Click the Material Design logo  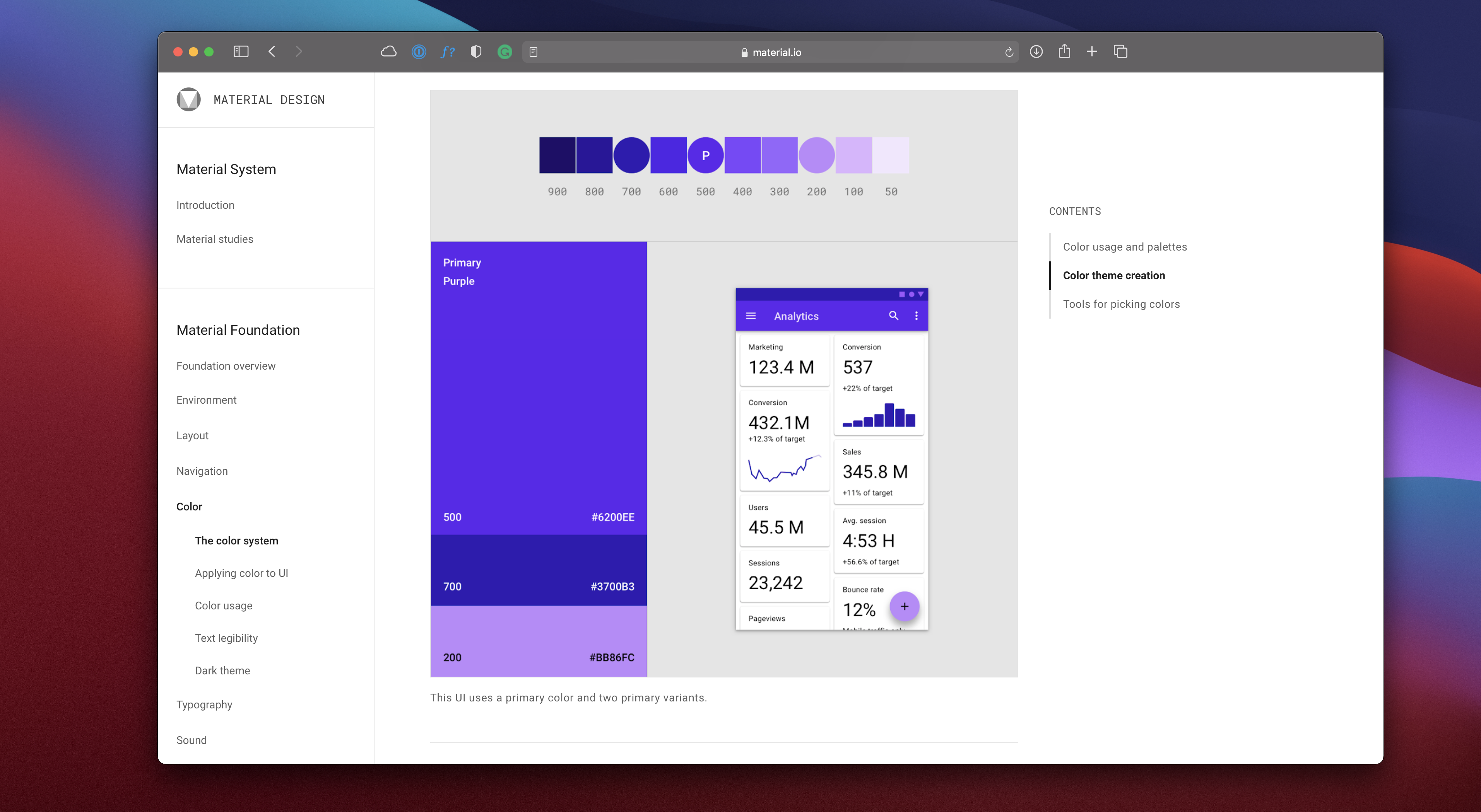[x=188, y=99]
